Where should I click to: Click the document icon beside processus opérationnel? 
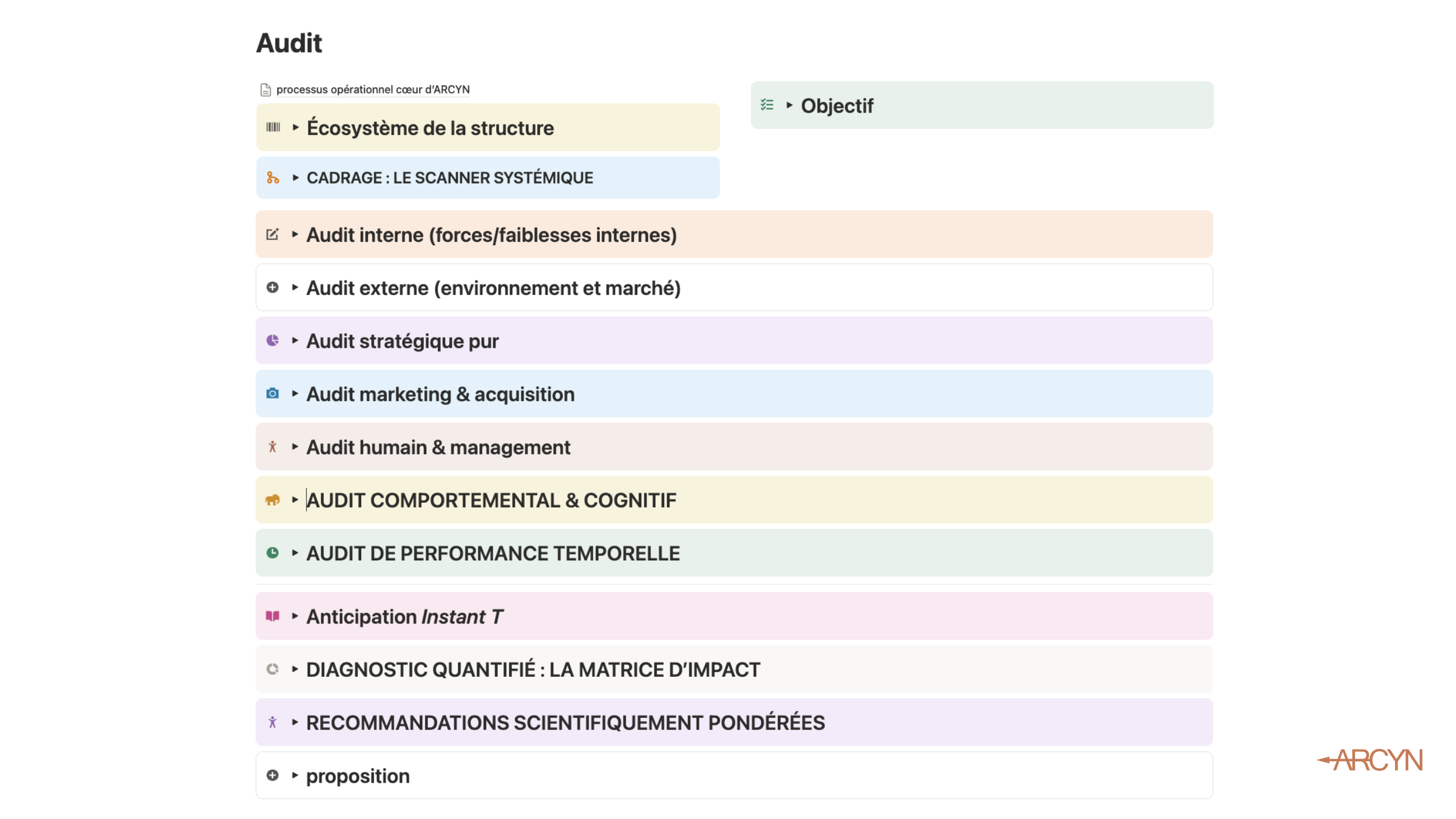pyautogui.click(x=264, y=88)
